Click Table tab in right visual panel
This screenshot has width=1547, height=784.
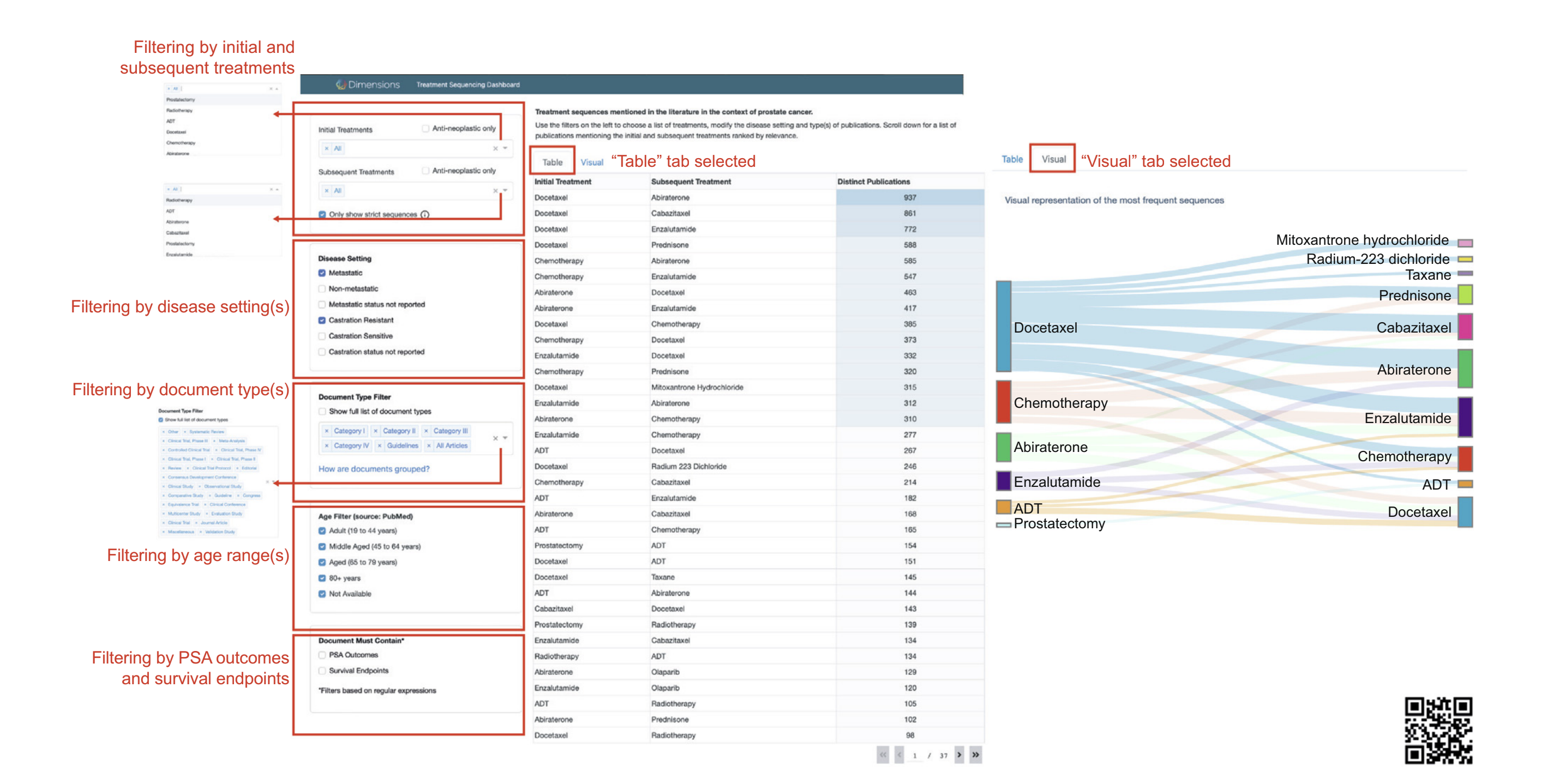coord(1012,159)
